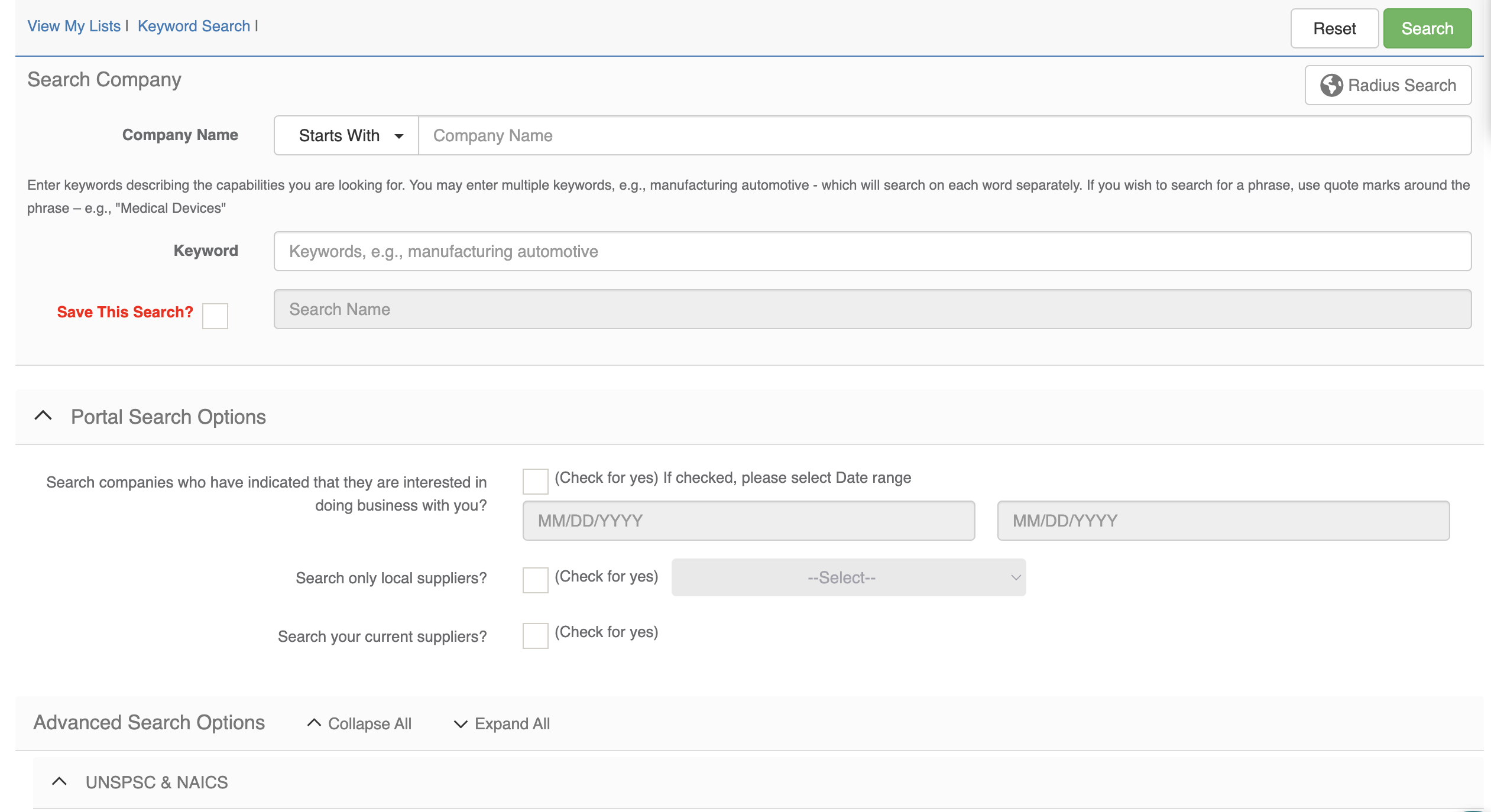Click the Collapse All chevron icon
This screenshot has width=1491, height=812.
click(314, 723)
